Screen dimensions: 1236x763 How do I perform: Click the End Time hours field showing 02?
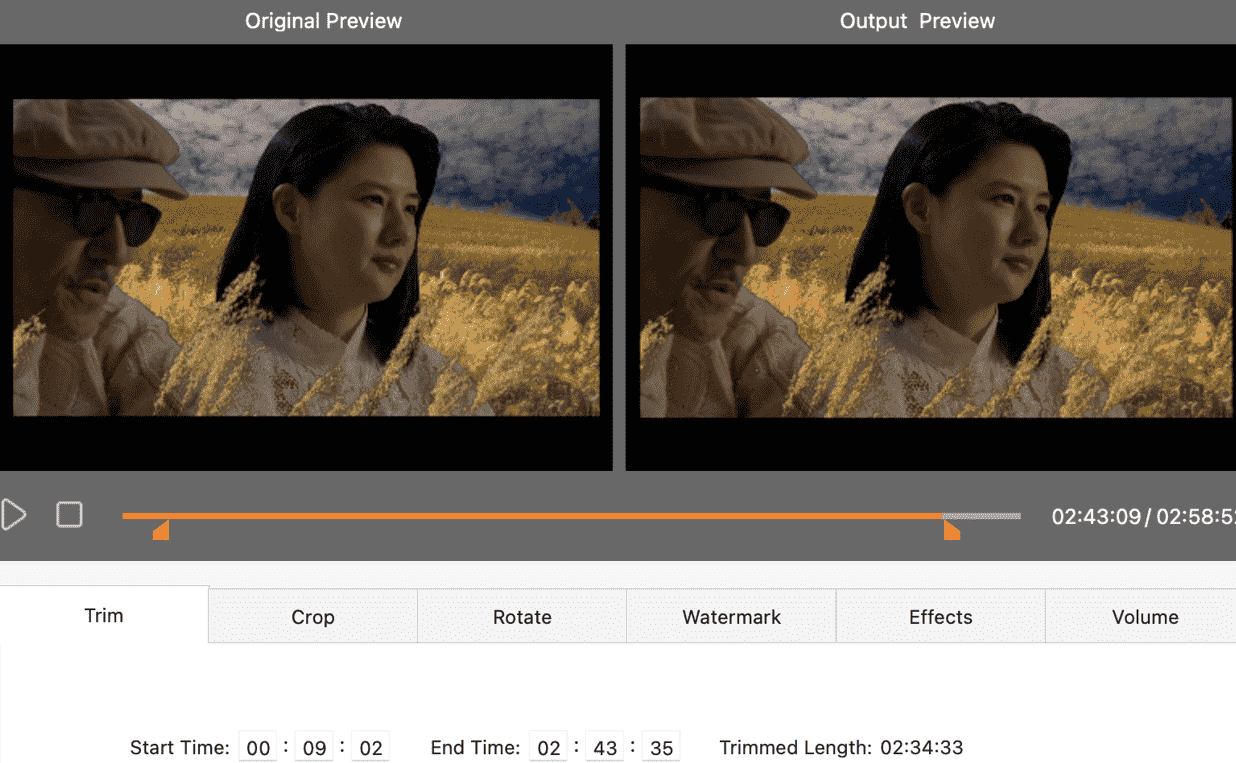[x=548, y=748]
